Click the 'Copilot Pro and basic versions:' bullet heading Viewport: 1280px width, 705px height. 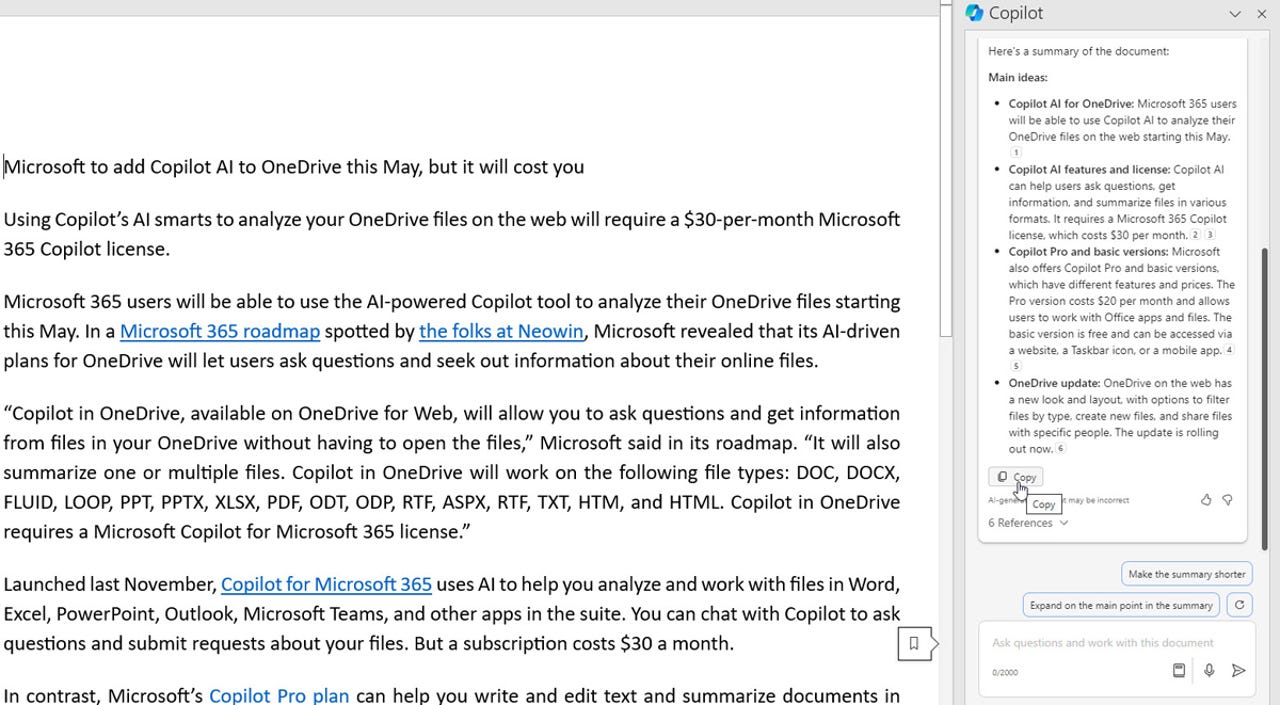point(1088,252)
